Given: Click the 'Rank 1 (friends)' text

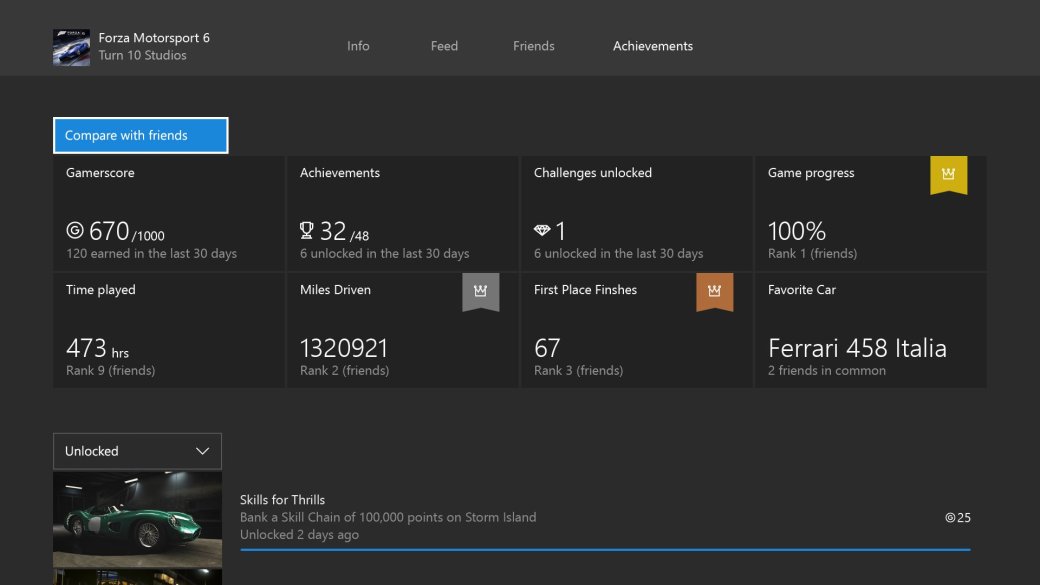Looking at the screenshot, I should 812,253.
